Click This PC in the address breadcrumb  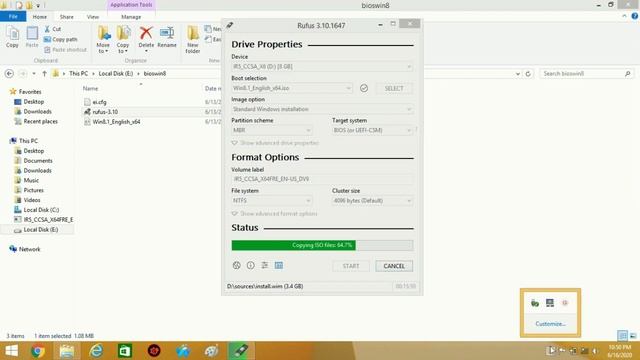coord(78,74)
